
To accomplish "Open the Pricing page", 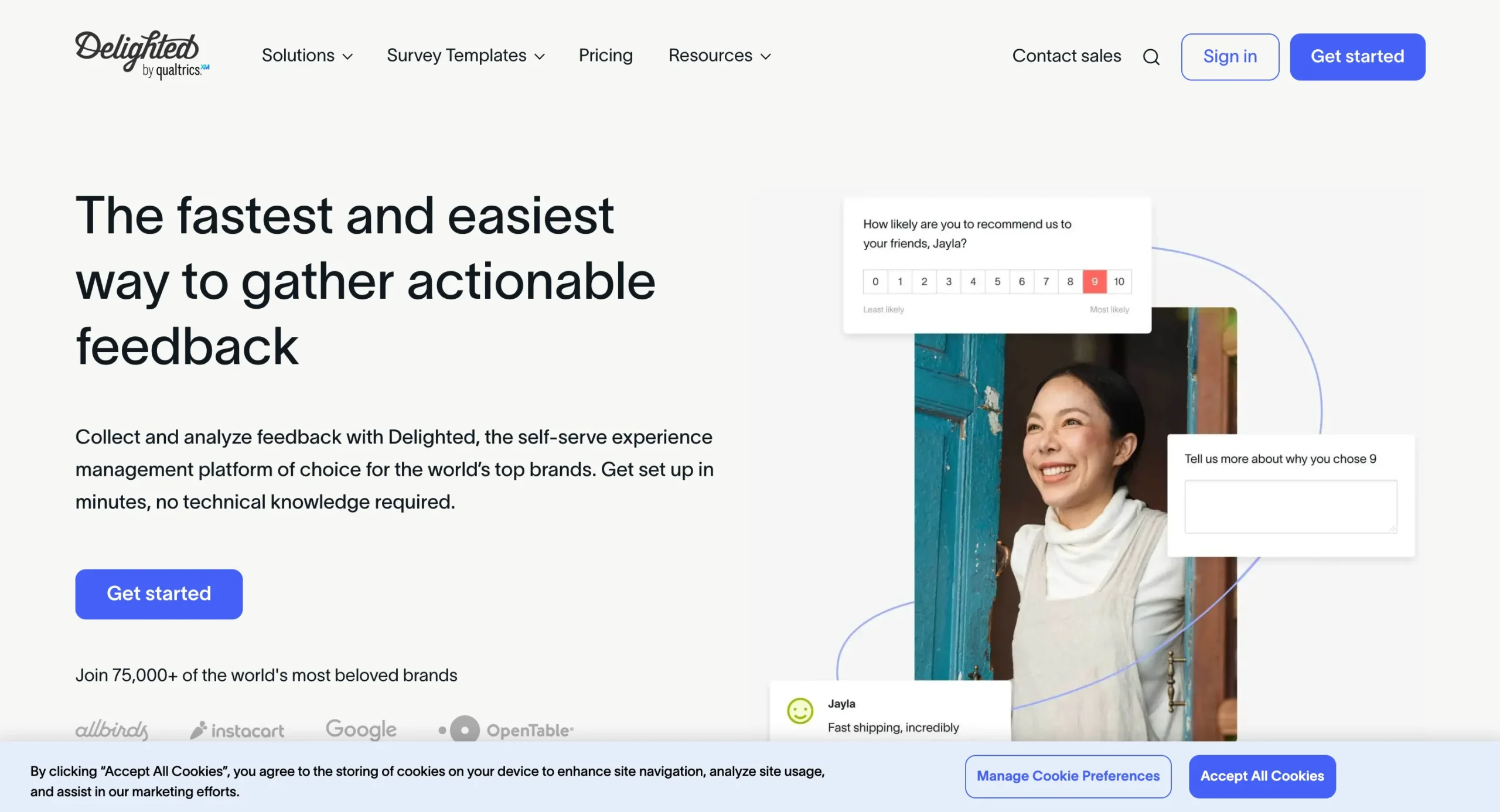I will [605, 56].
